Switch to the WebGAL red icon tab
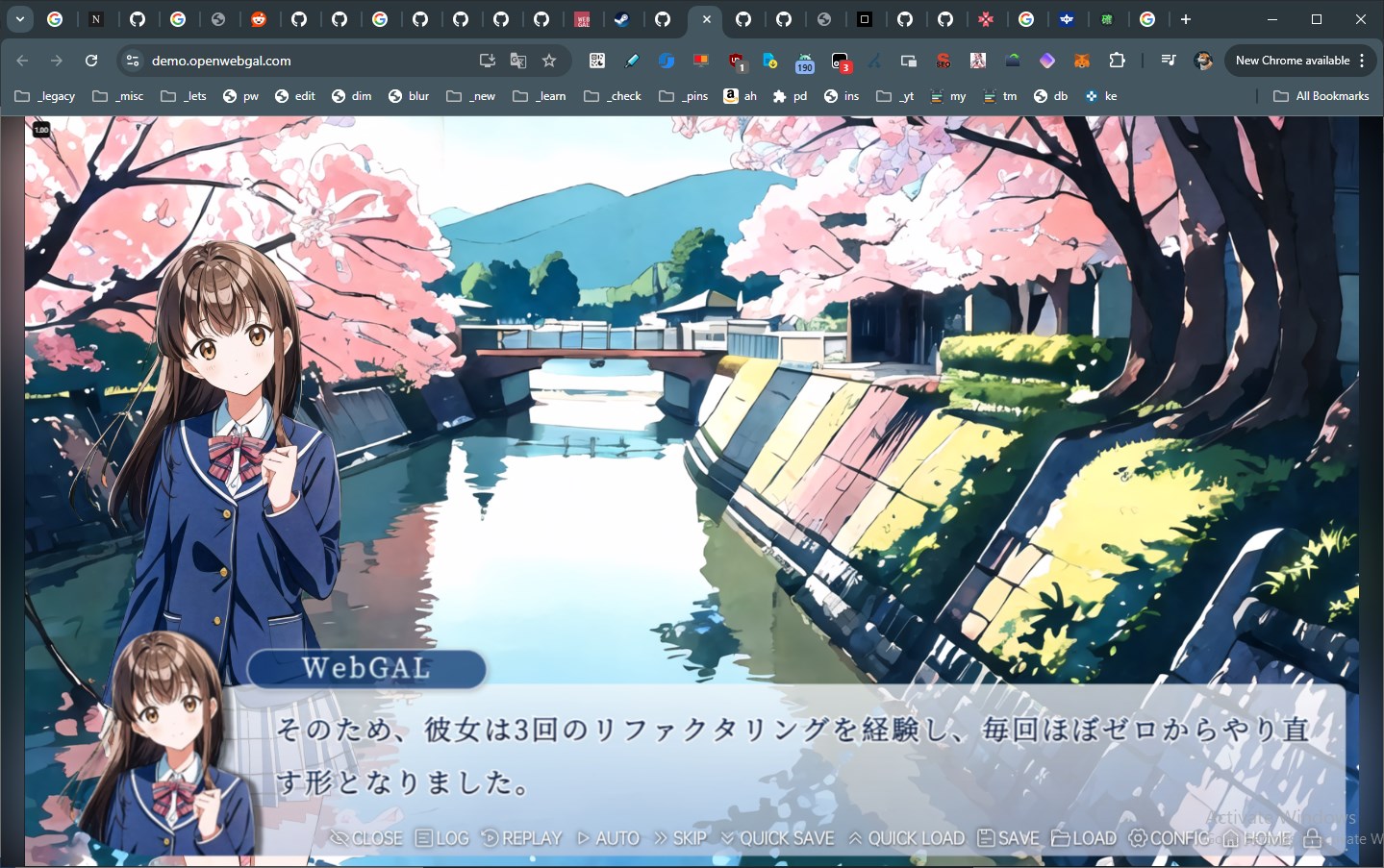This screenshot has width=1384, height=868. click(x=582, y=19)
